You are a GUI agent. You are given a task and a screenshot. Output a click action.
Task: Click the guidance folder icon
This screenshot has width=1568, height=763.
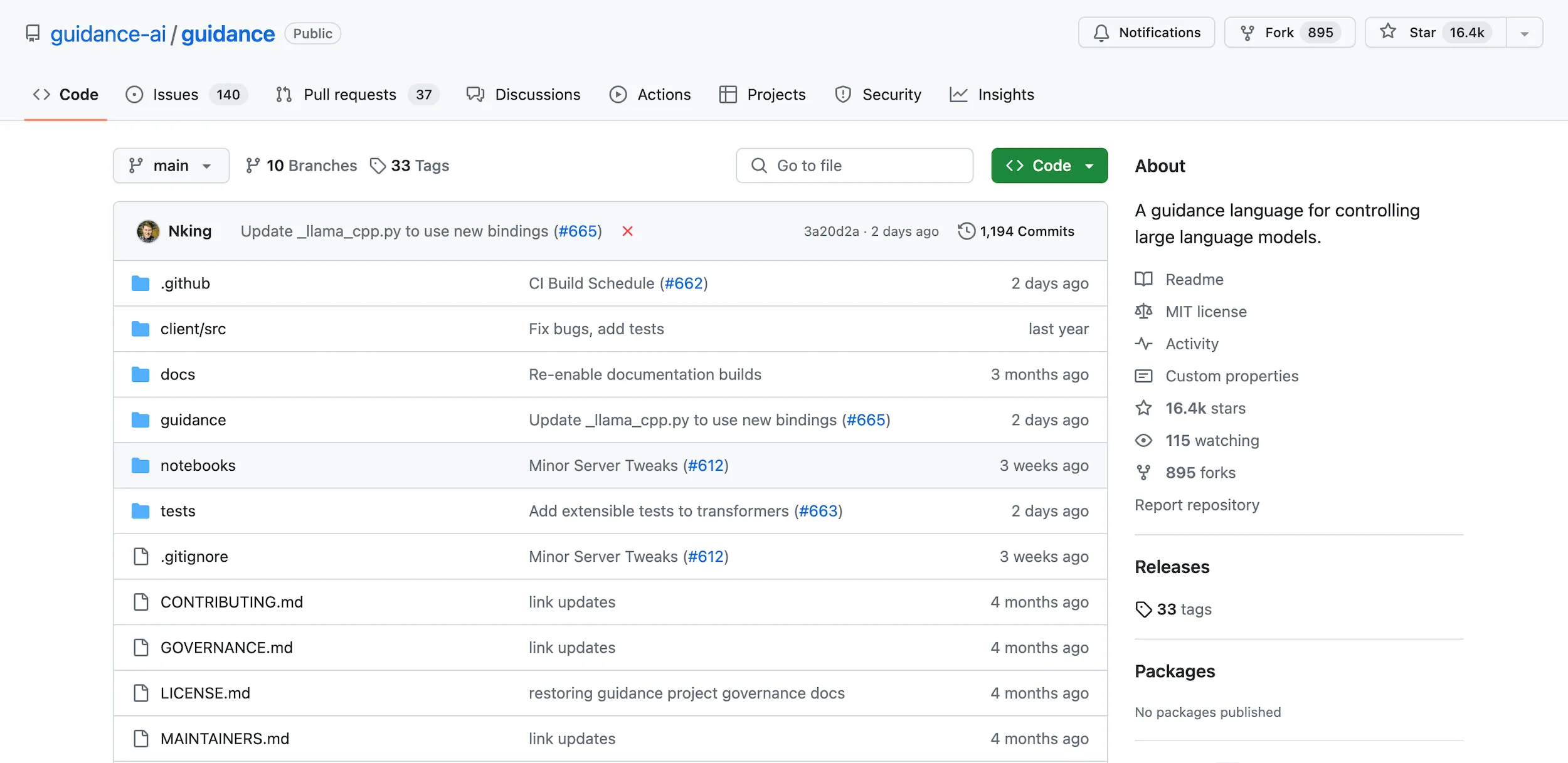[140, 420]
